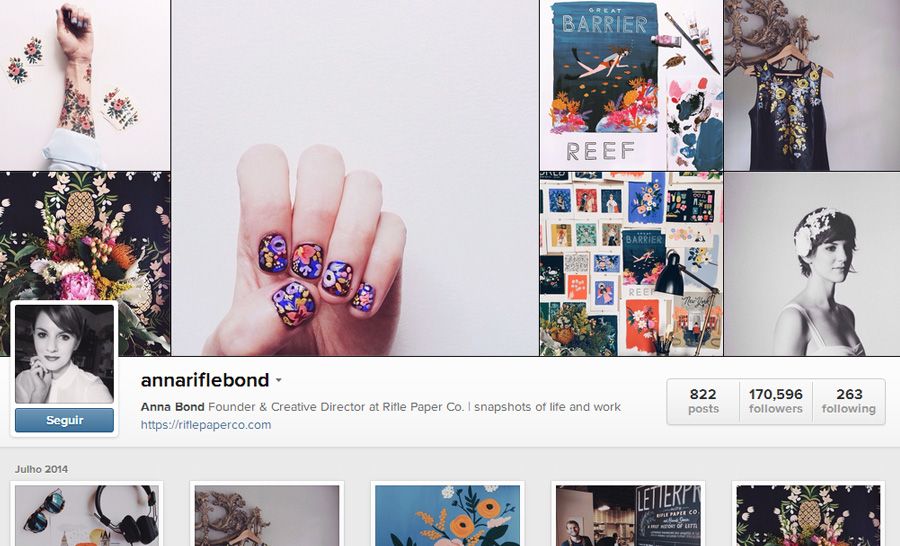Open the sunglasses and headphones post
The height and width of the screenshot is (546, 900).
pos(87,515)
